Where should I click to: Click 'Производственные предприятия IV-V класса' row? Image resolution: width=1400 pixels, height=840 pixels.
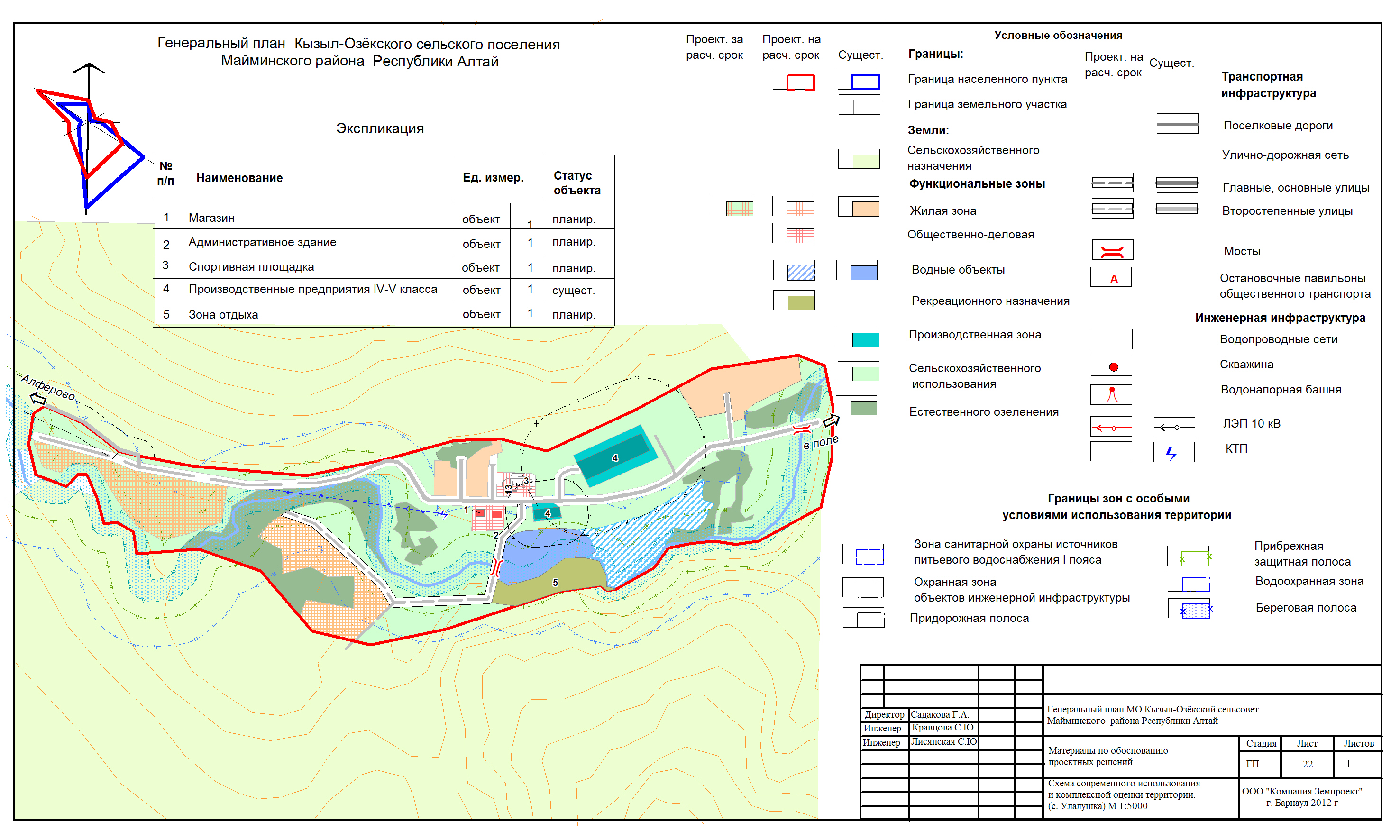coord(384,290)
